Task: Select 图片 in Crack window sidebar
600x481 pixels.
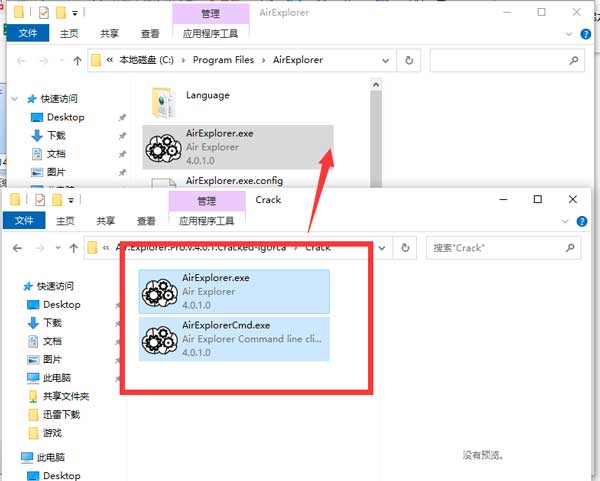Action: pyautogui.click(x=44, y=359)
